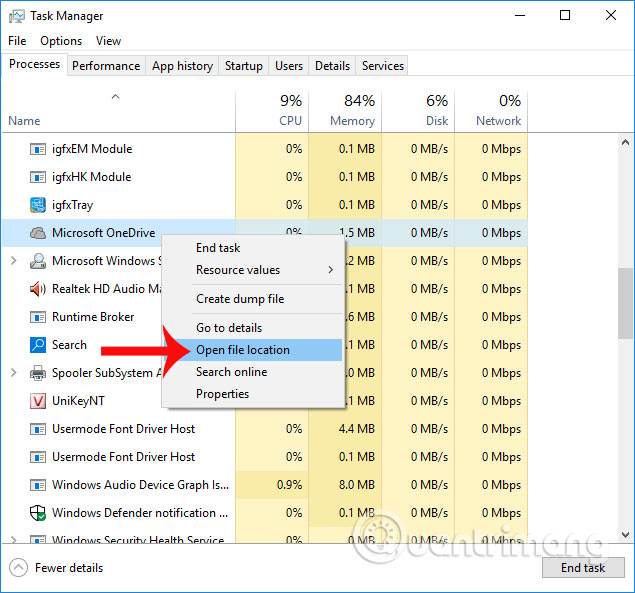The width and height of the screenshot is (635, 593).
Task: Select the UniKeyNT row name
Action: click(x=78, y=401)
